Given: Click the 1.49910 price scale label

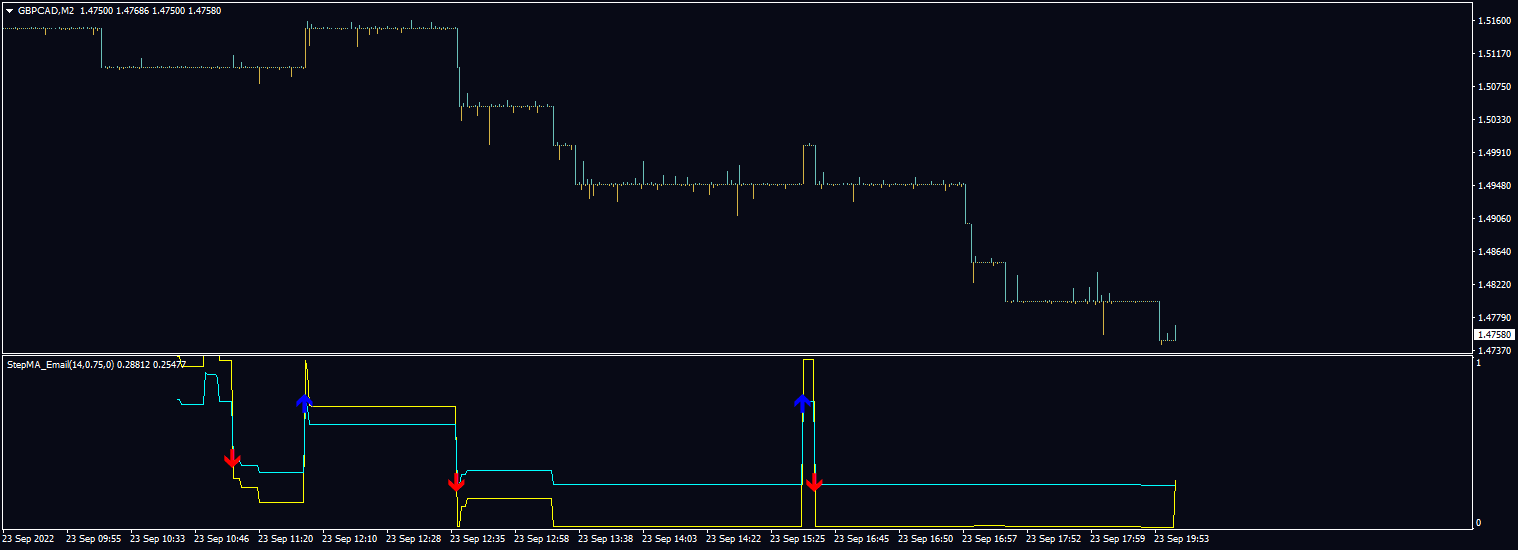Looking at the screenshot, I should click(x=1494, y=152).
